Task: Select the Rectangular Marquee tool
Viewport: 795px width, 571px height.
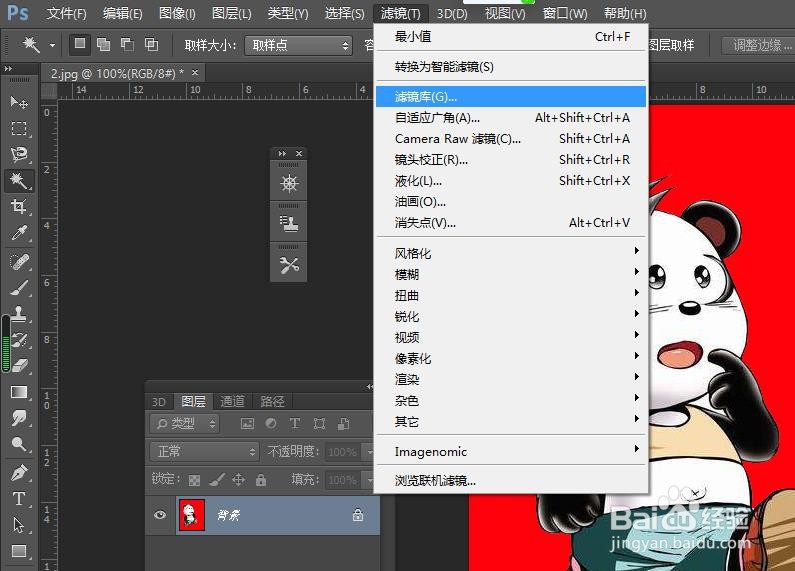Action: (19, 128)
